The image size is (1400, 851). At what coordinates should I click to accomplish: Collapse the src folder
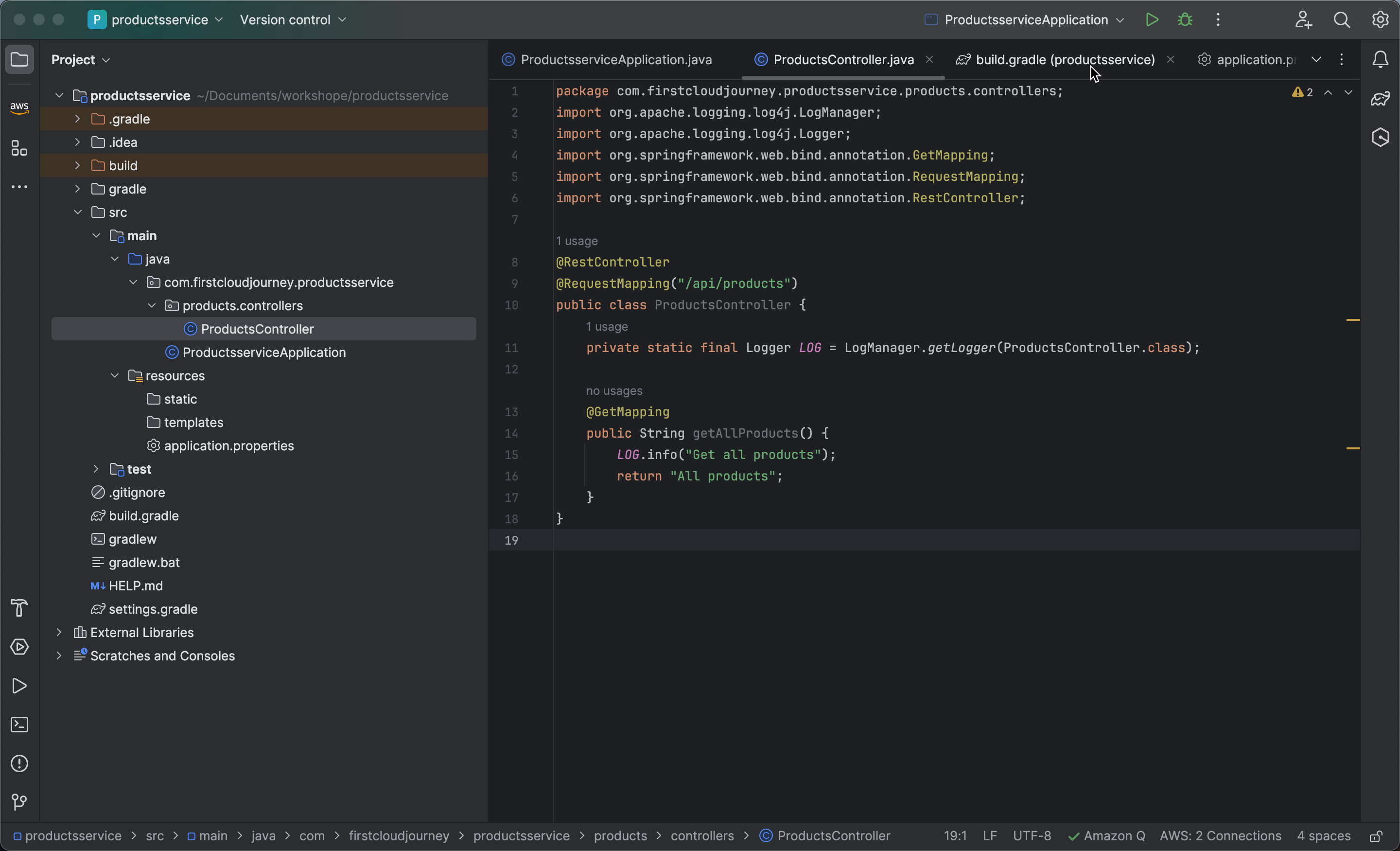77,212
